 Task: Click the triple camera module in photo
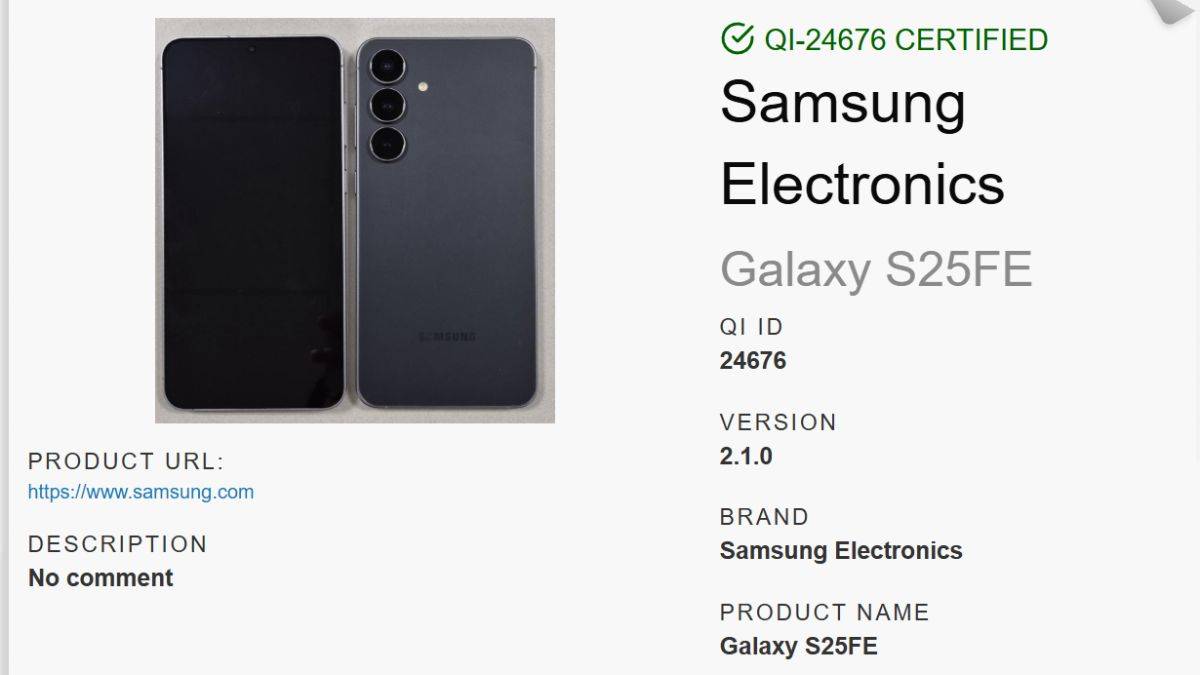[386, 106]
